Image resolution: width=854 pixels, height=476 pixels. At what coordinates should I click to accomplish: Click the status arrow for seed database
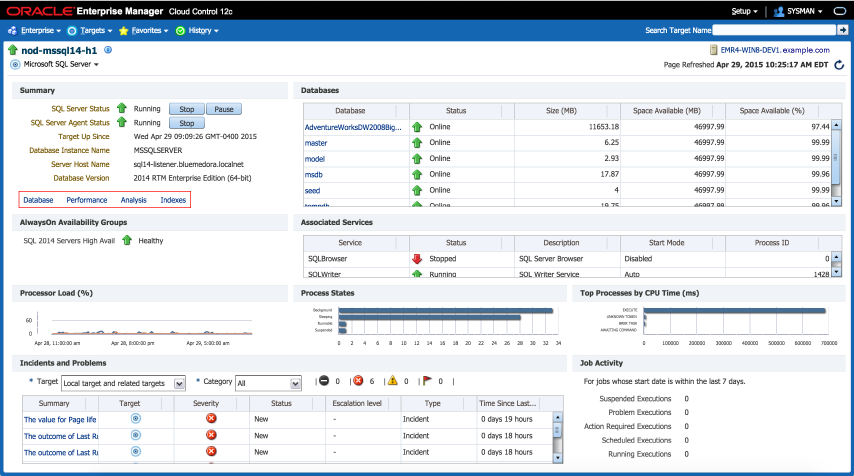point(417,191)
